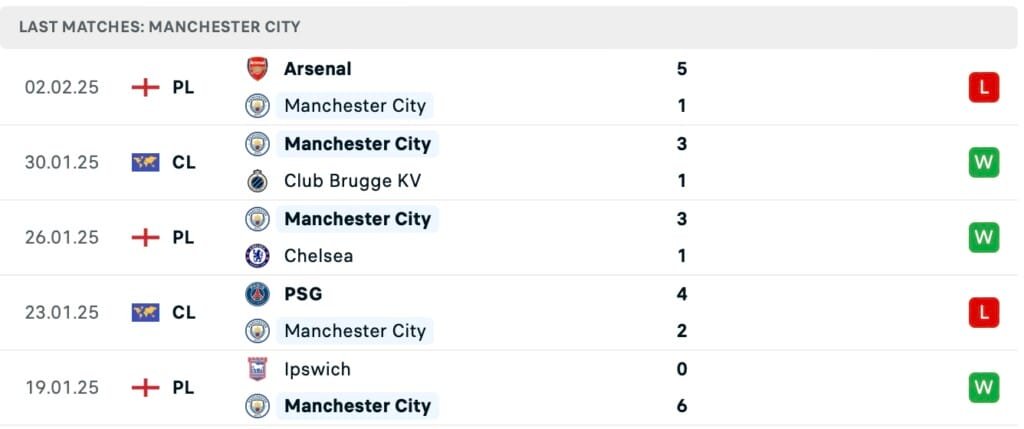Viewport: 1024px width, 429px height.
Task: Click the red L badge for PSG match
Action: pyautogui.click(x=984, y=312)
